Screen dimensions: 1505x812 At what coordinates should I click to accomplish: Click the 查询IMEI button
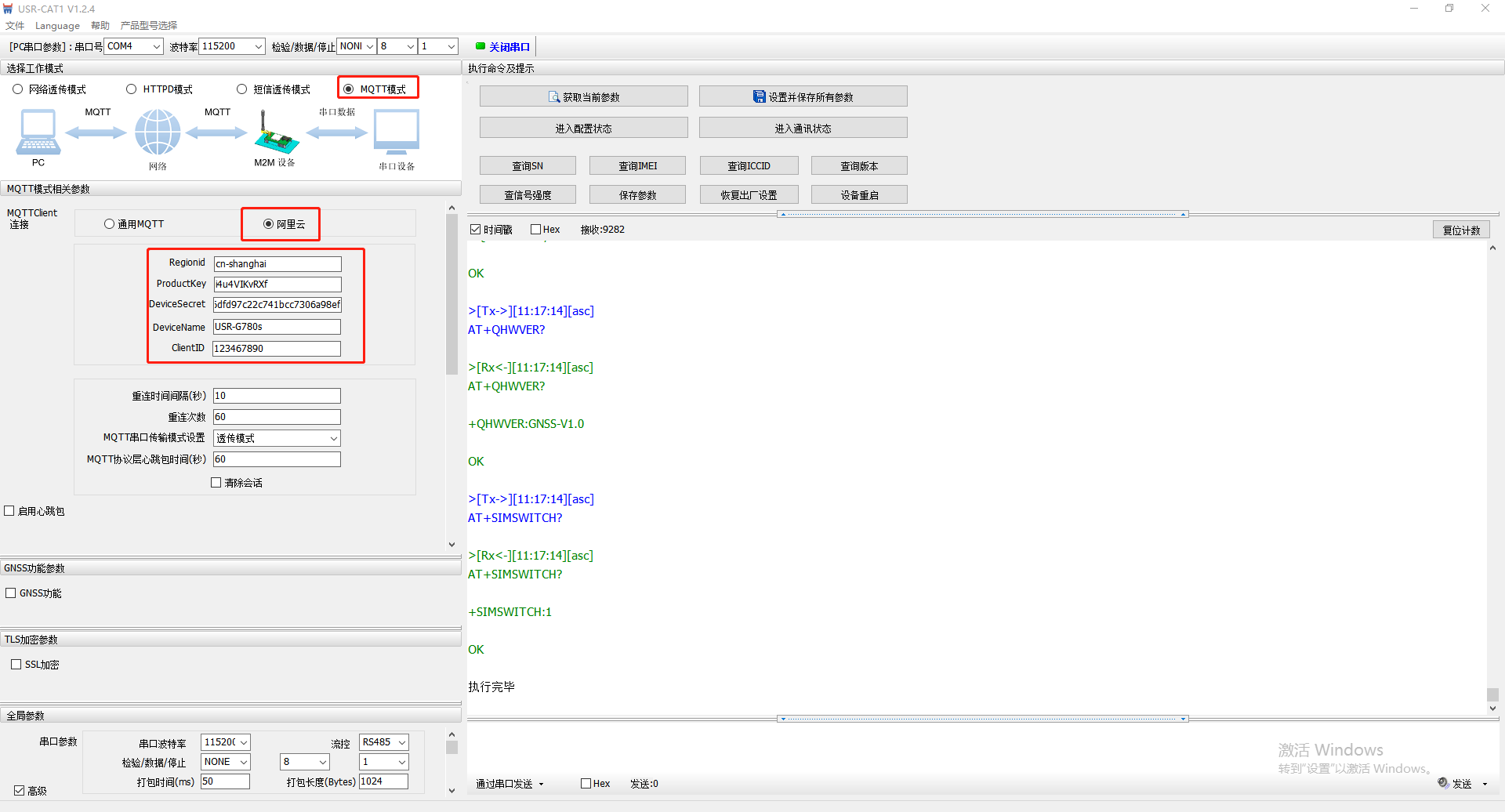click(637, 166)
